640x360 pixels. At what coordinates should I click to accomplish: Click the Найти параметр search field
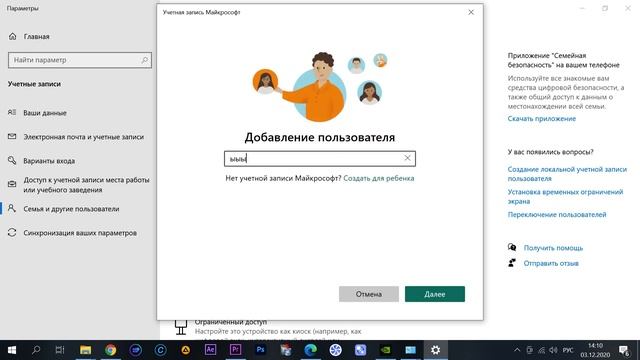click(x=80, y=60)
